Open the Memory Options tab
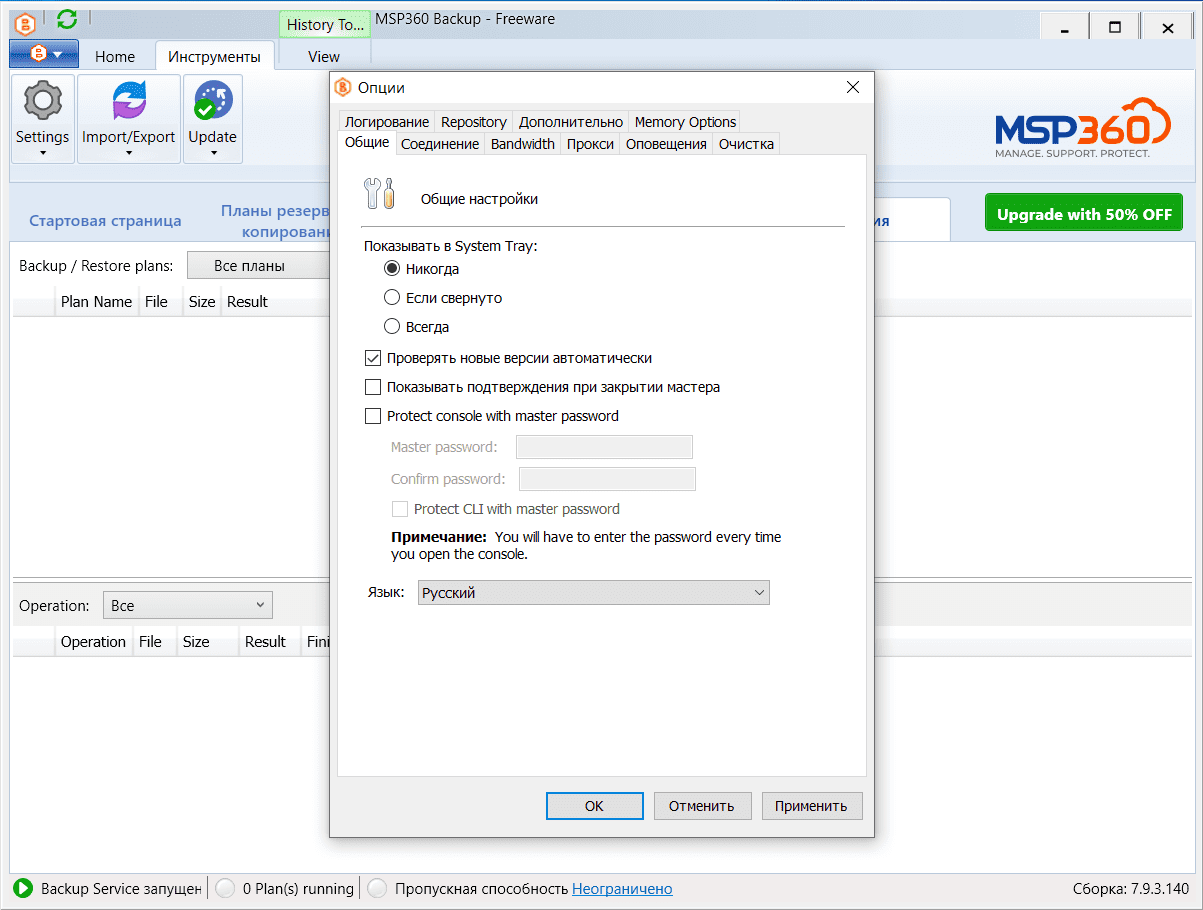This screenshot has width=1203, height=910. 685,122
